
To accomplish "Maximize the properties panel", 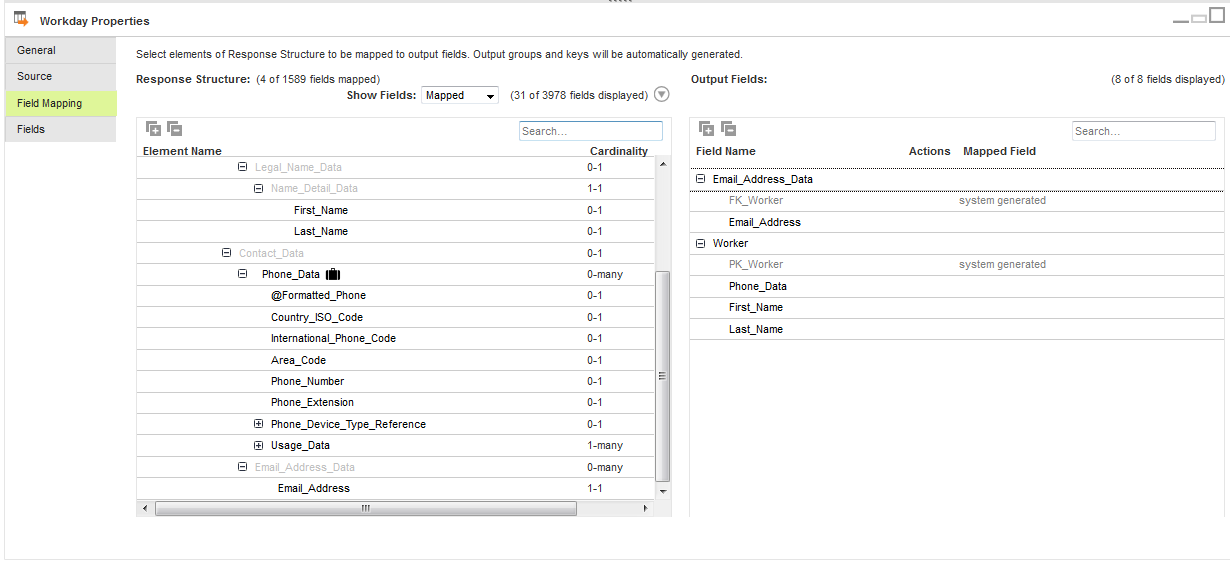I will click(x=1216, y=16).
